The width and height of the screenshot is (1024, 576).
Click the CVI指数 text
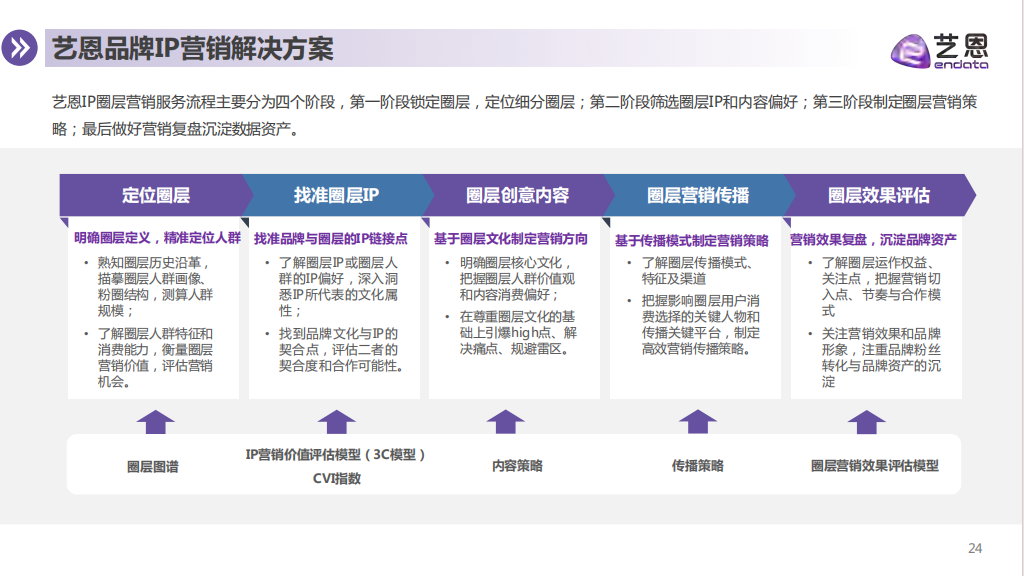(336, 478)
